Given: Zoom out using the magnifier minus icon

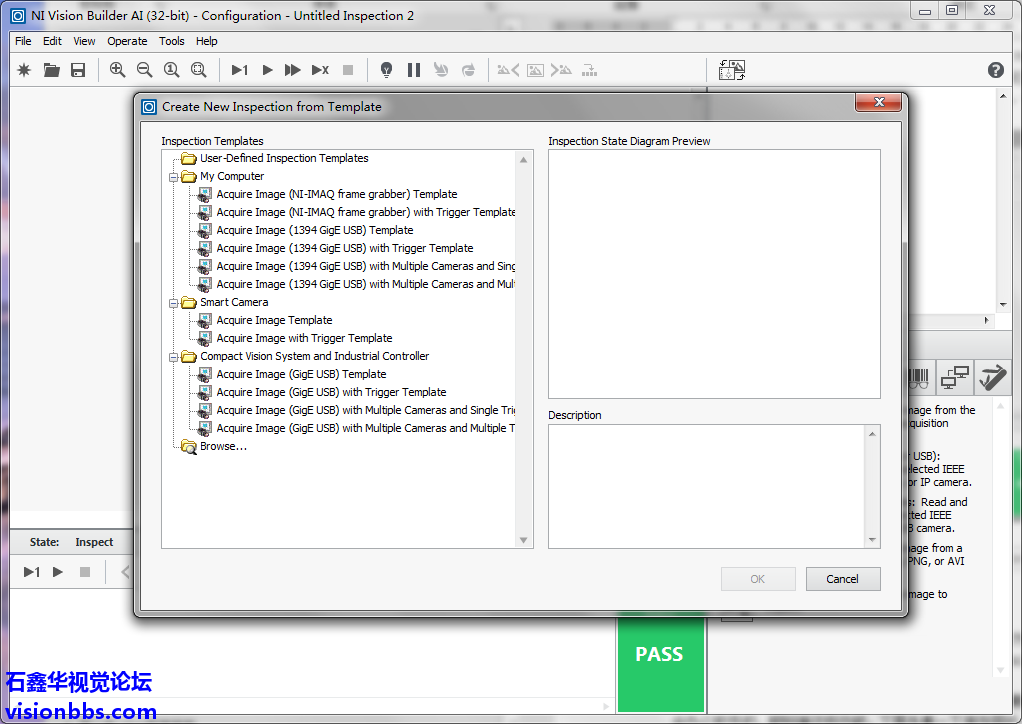Looking at the screenshot, I should (144, 70).
